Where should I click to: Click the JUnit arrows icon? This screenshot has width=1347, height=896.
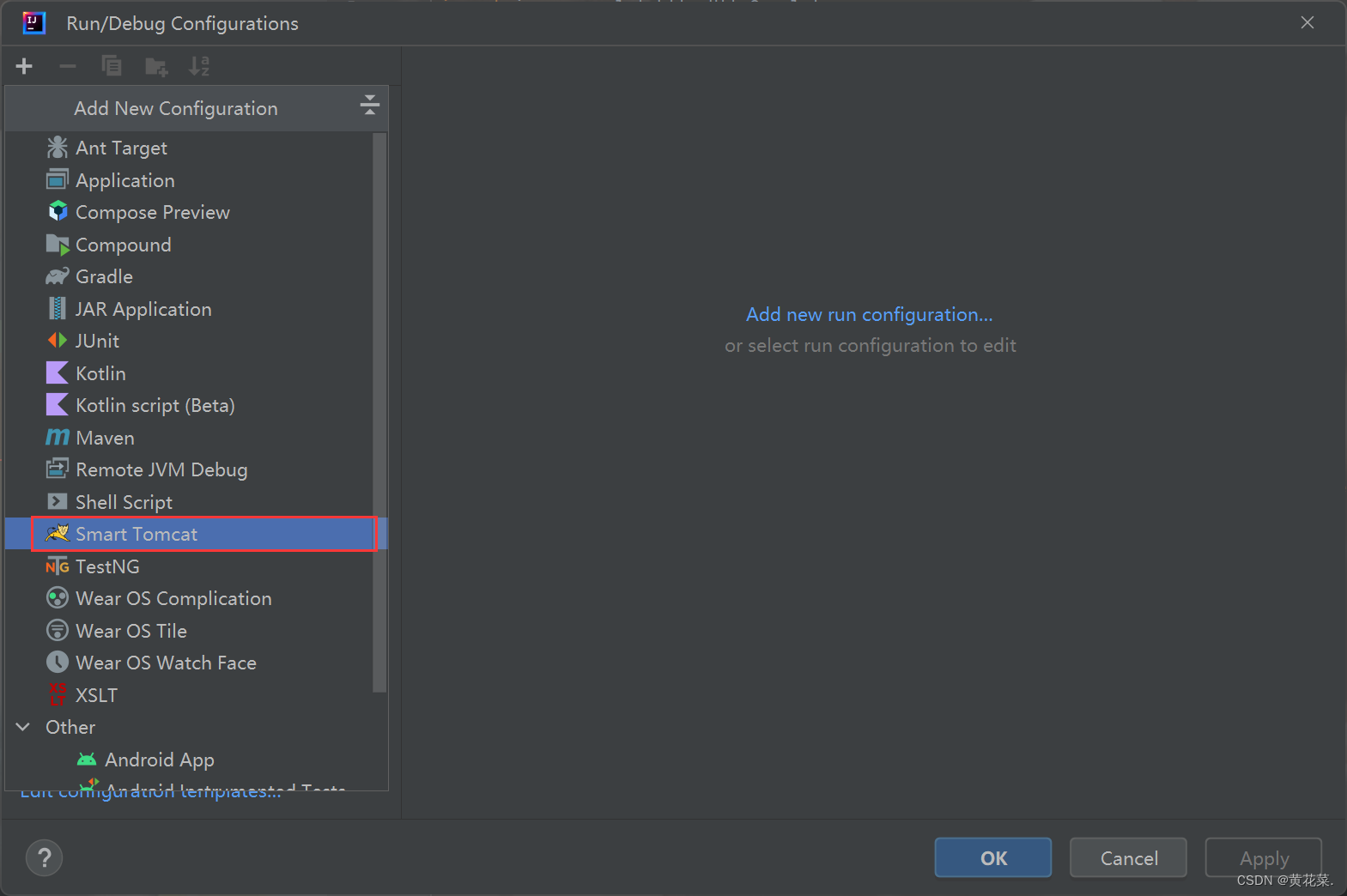(58, 341)
